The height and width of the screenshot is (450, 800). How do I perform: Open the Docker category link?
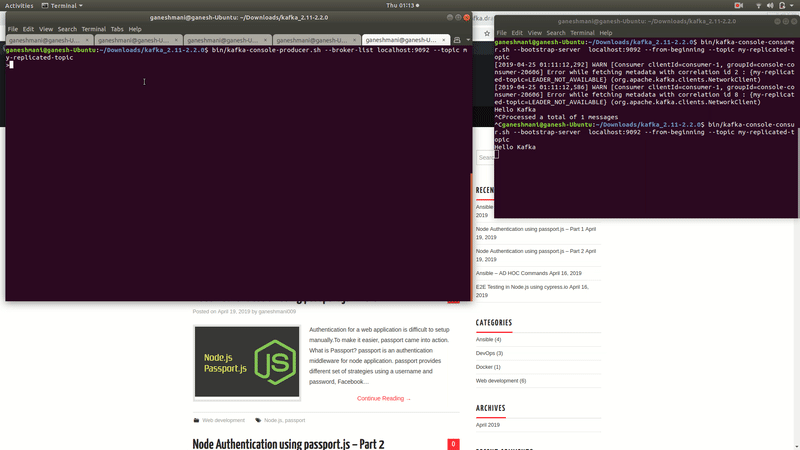click(x=490, y=366)
